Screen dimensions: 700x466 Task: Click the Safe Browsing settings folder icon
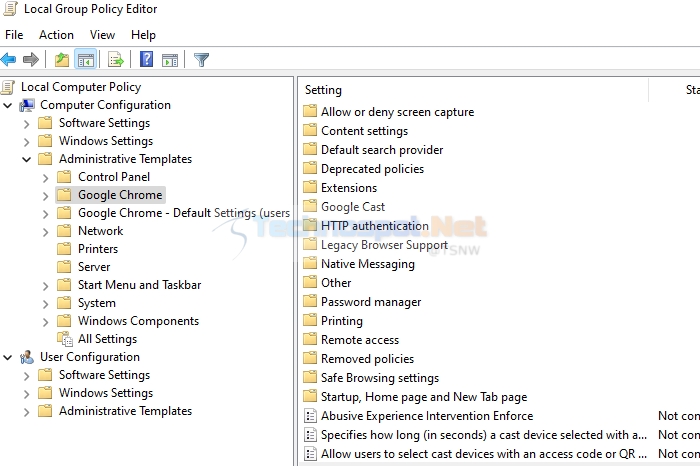pyautogui.click(x=310, y=378)
